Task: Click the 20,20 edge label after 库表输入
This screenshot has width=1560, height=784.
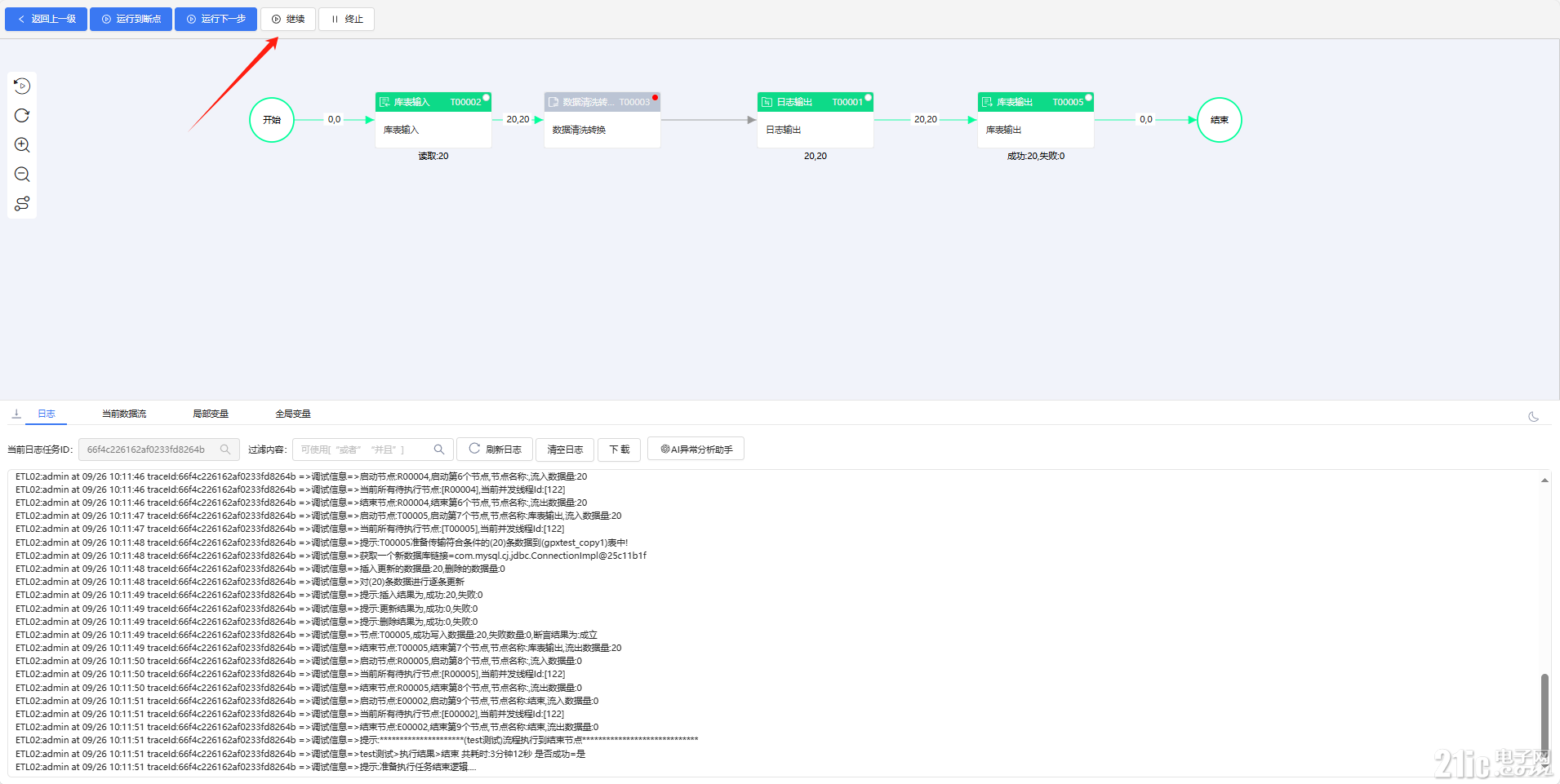Action: point(518,119)
